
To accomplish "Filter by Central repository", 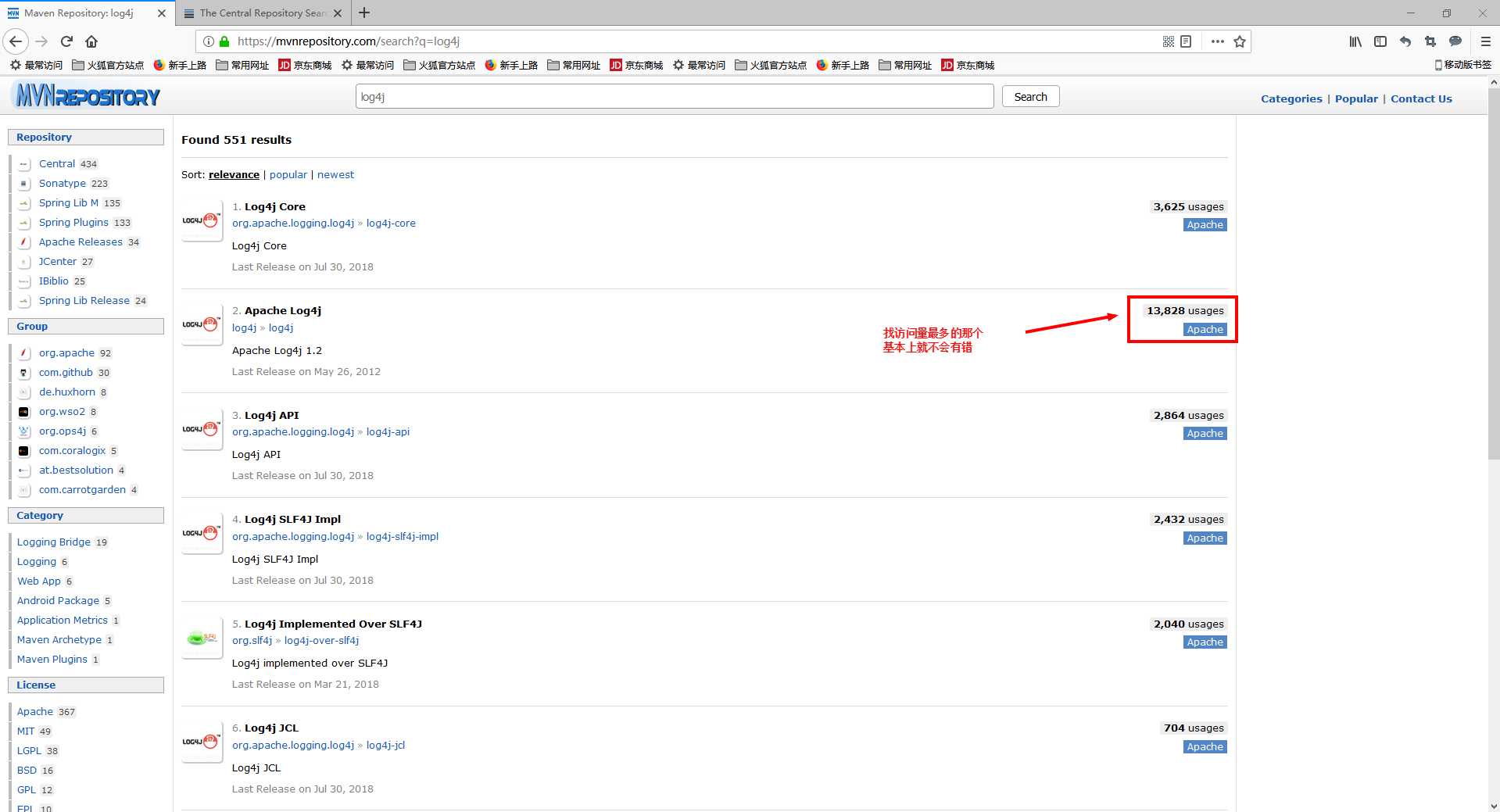I will tap(57, 163).
